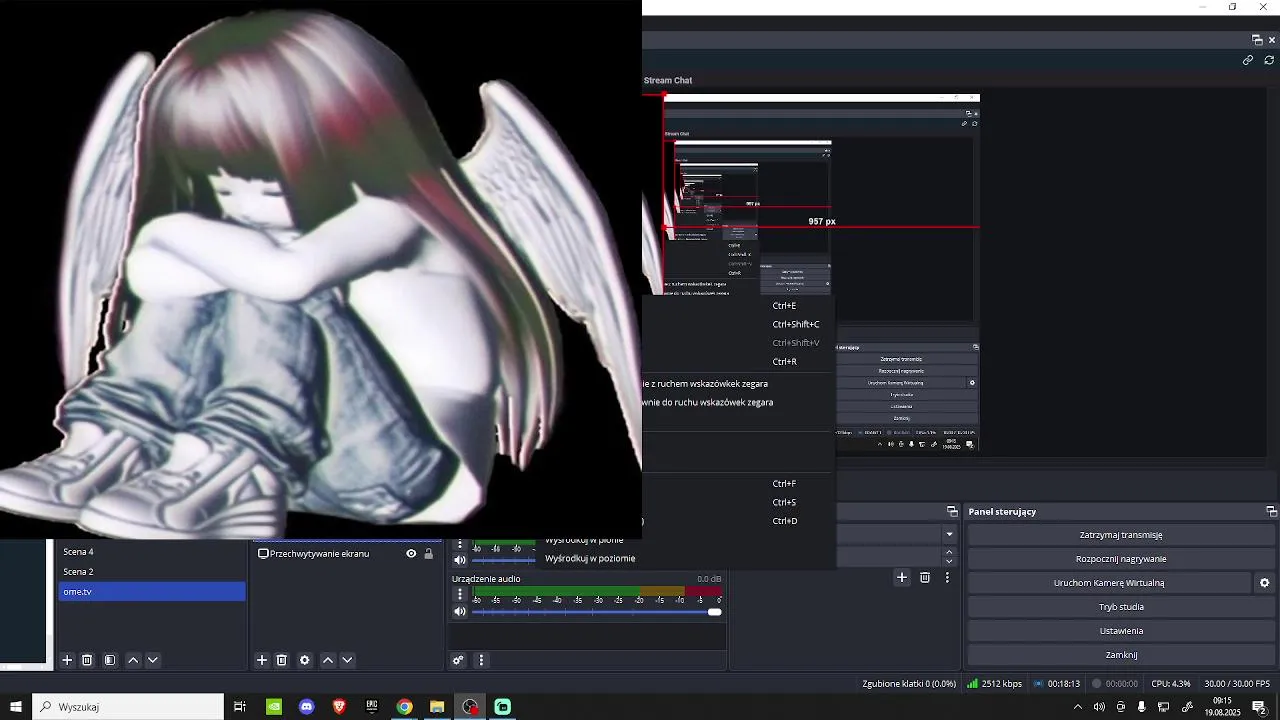Remove the scene transition with trash icon
This screenshot has width=1280, height=720.
[x=925, y=577]
